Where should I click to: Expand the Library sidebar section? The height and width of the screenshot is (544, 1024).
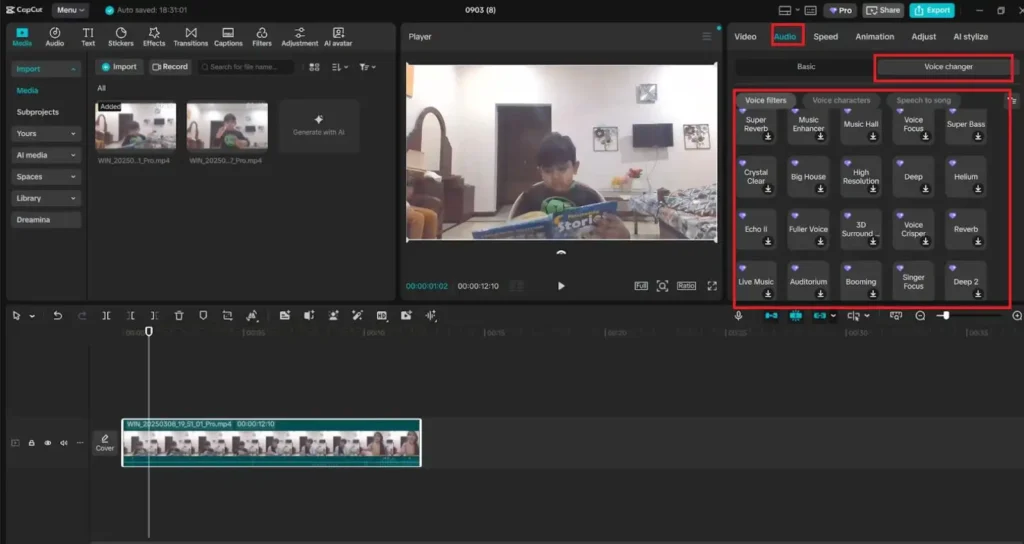[x=46, y=198]
